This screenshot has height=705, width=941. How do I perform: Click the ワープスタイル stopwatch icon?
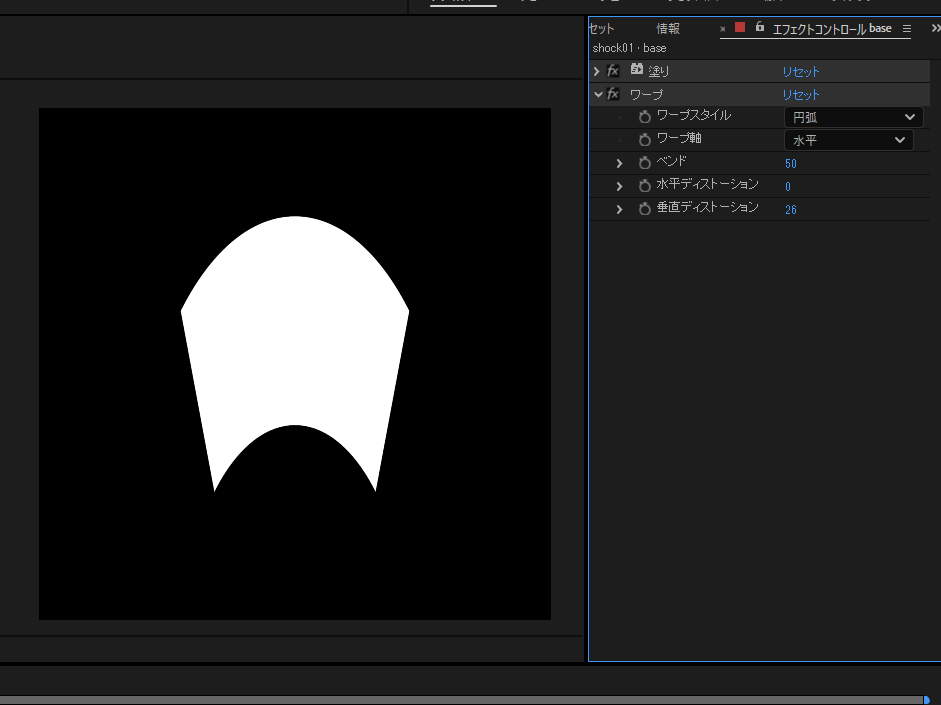645,117
